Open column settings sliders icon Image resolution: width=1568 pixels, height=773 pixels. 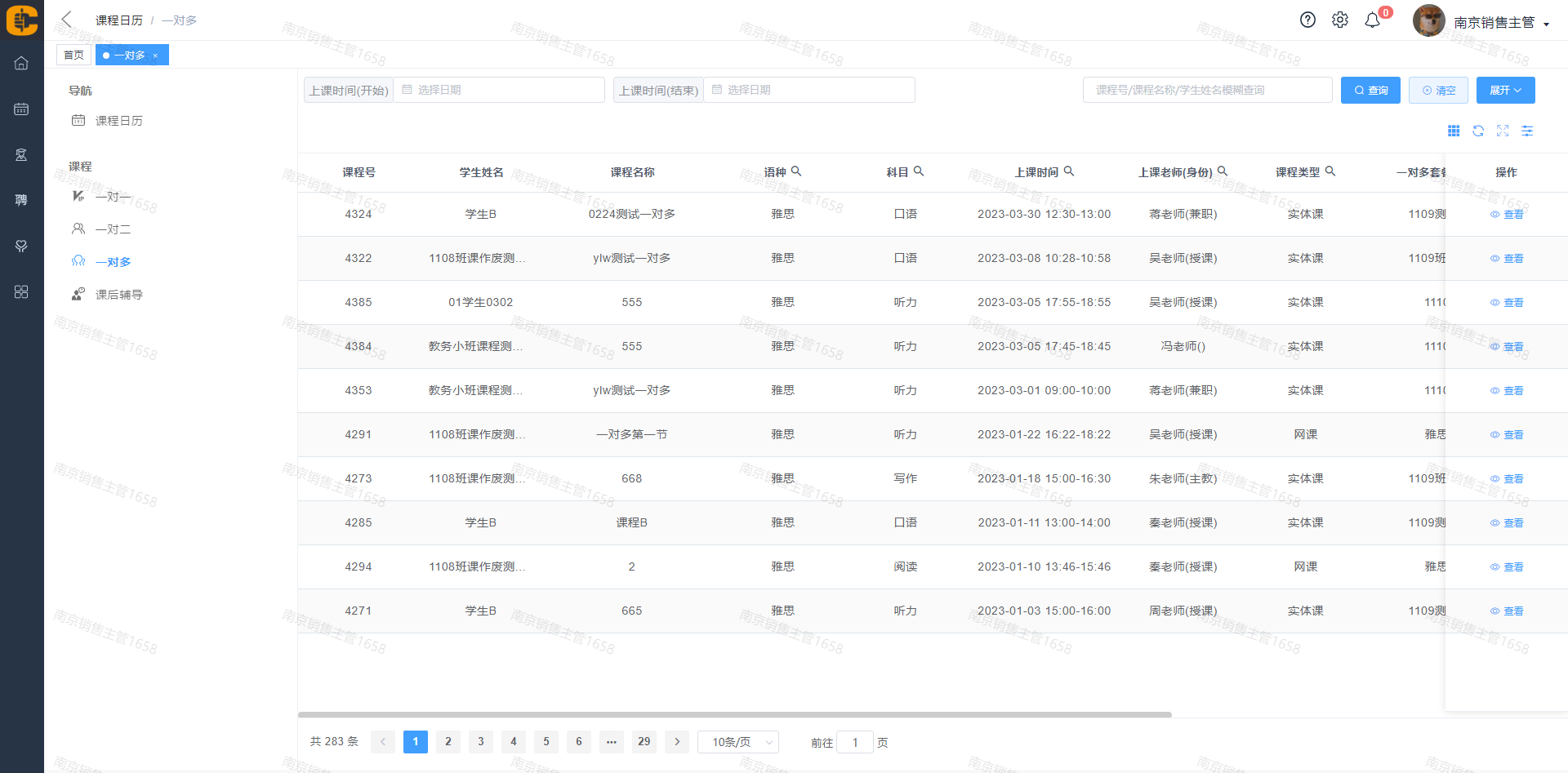click(x=1527, y=131)
